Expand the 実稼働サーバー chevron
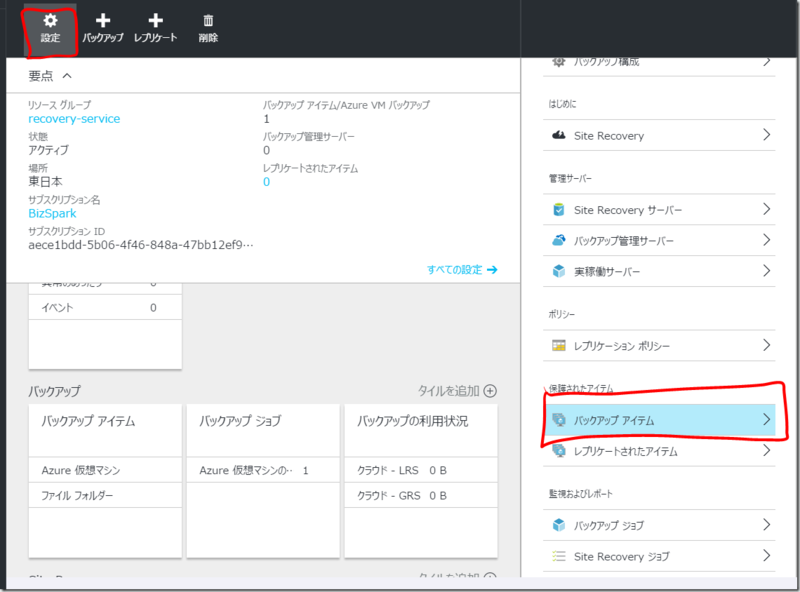The image size is (800, 592). tap(766, 270)
